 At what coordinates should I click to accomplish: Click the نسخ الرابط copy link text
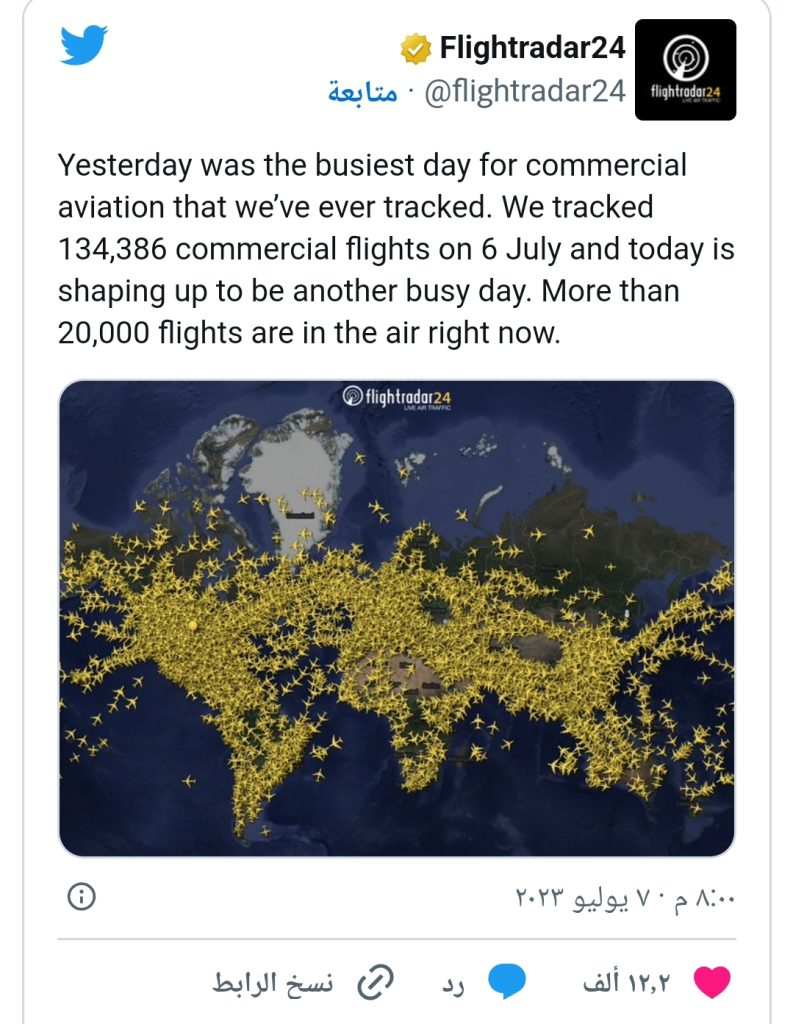273,982
